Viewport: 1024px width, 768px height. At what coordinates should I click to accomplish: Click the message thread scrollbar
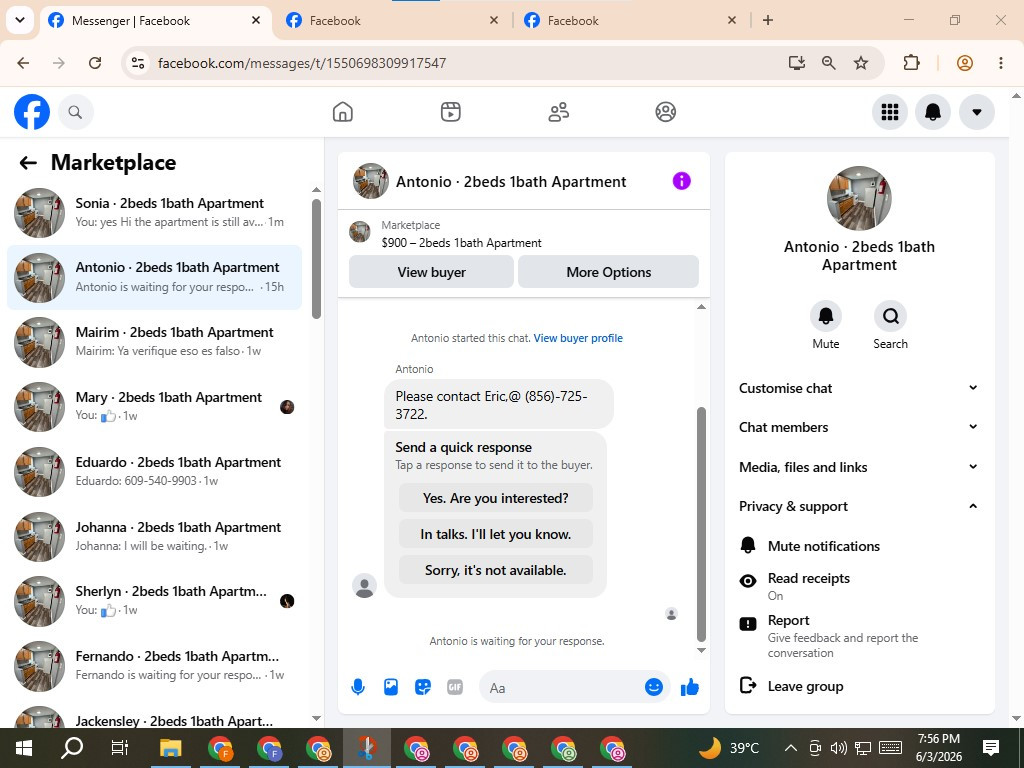(701, 524)
